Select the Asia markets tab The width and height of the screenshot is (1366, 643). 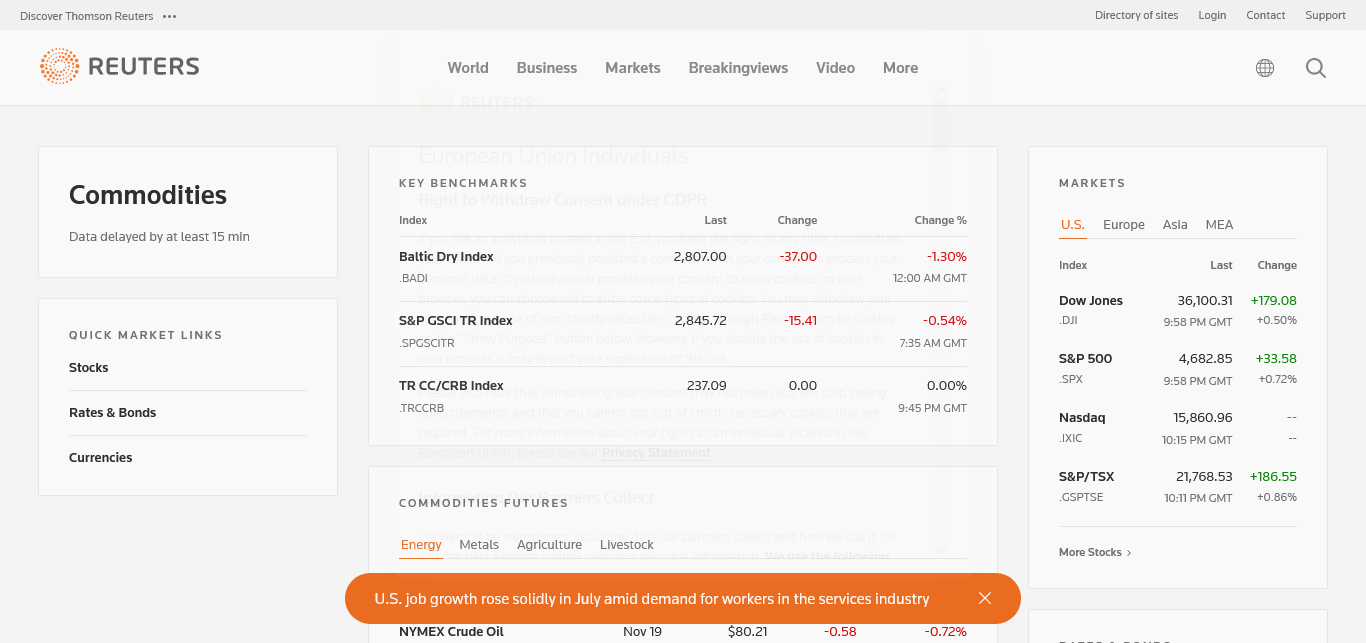click(x=1175, y=225)
